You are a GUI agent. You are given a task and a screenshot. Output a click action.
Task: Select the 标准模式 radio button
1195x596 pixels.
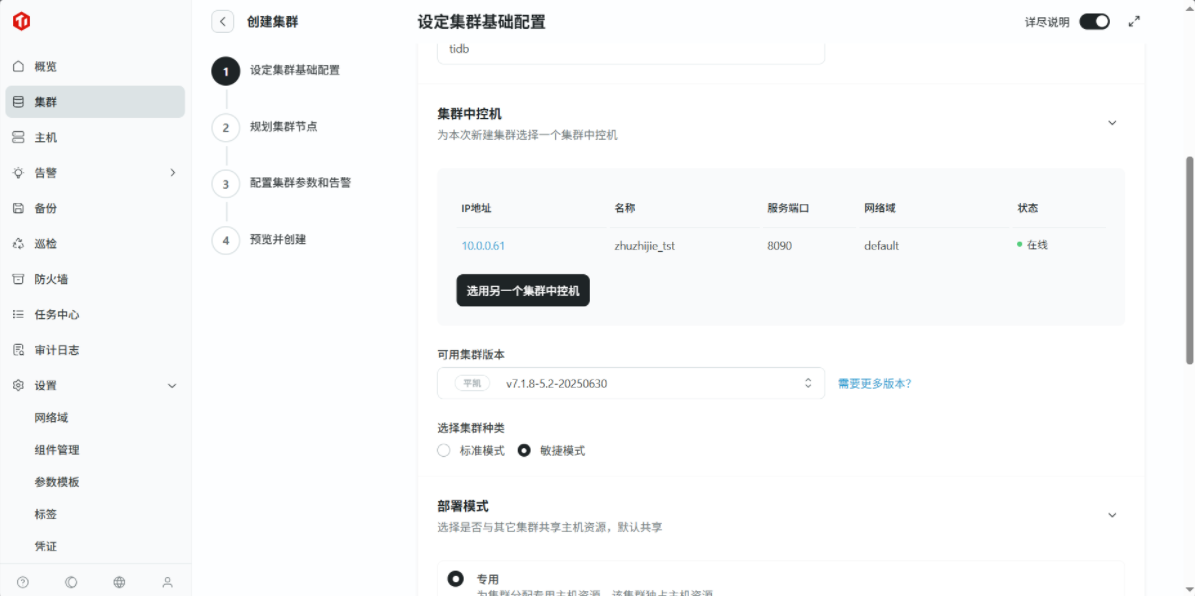coord(444,451)
